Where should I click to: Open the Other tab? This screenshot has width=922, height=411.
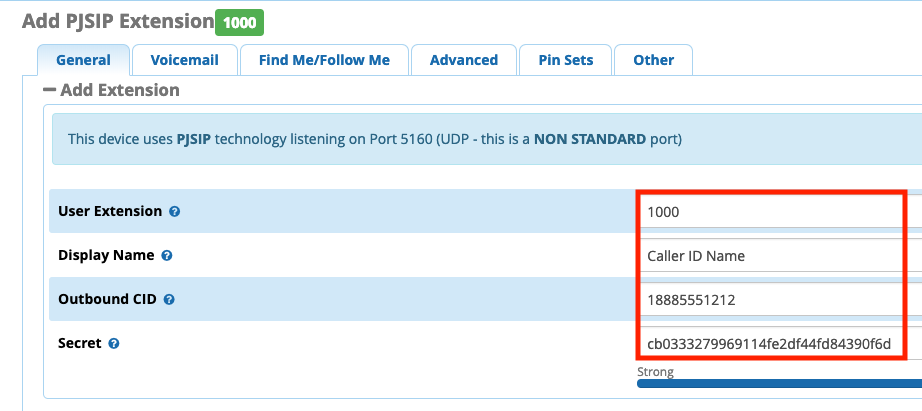653,60
